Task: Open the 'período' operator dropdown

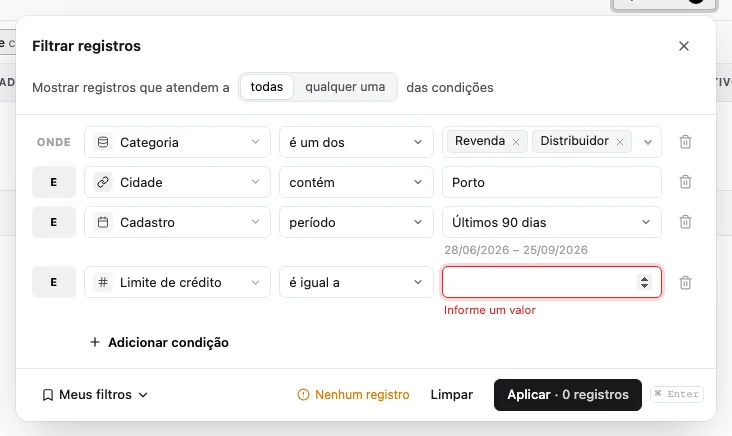Action: [356, 222]
